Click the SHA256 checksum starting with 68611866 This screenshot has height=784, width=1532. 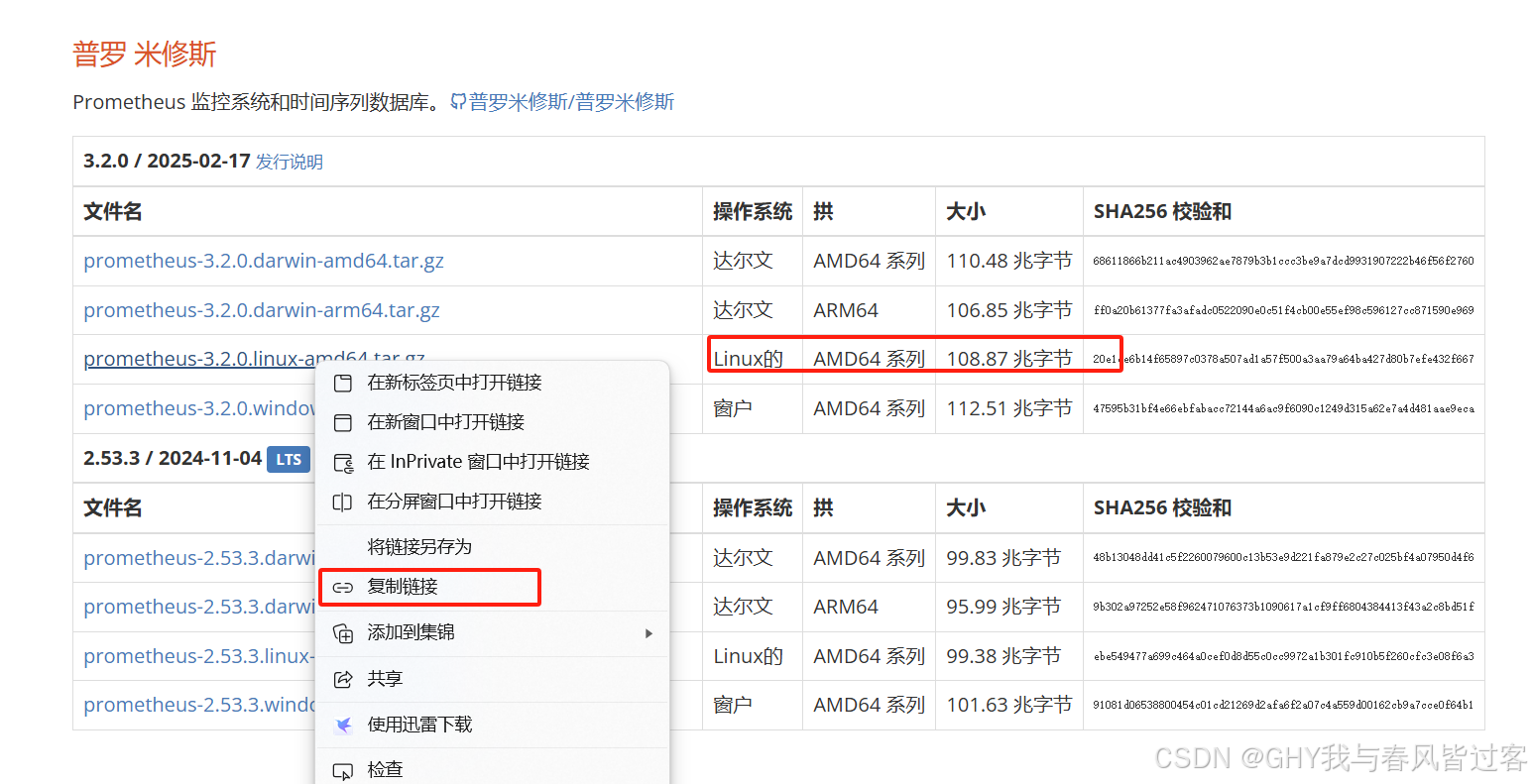coord(1283,262)
